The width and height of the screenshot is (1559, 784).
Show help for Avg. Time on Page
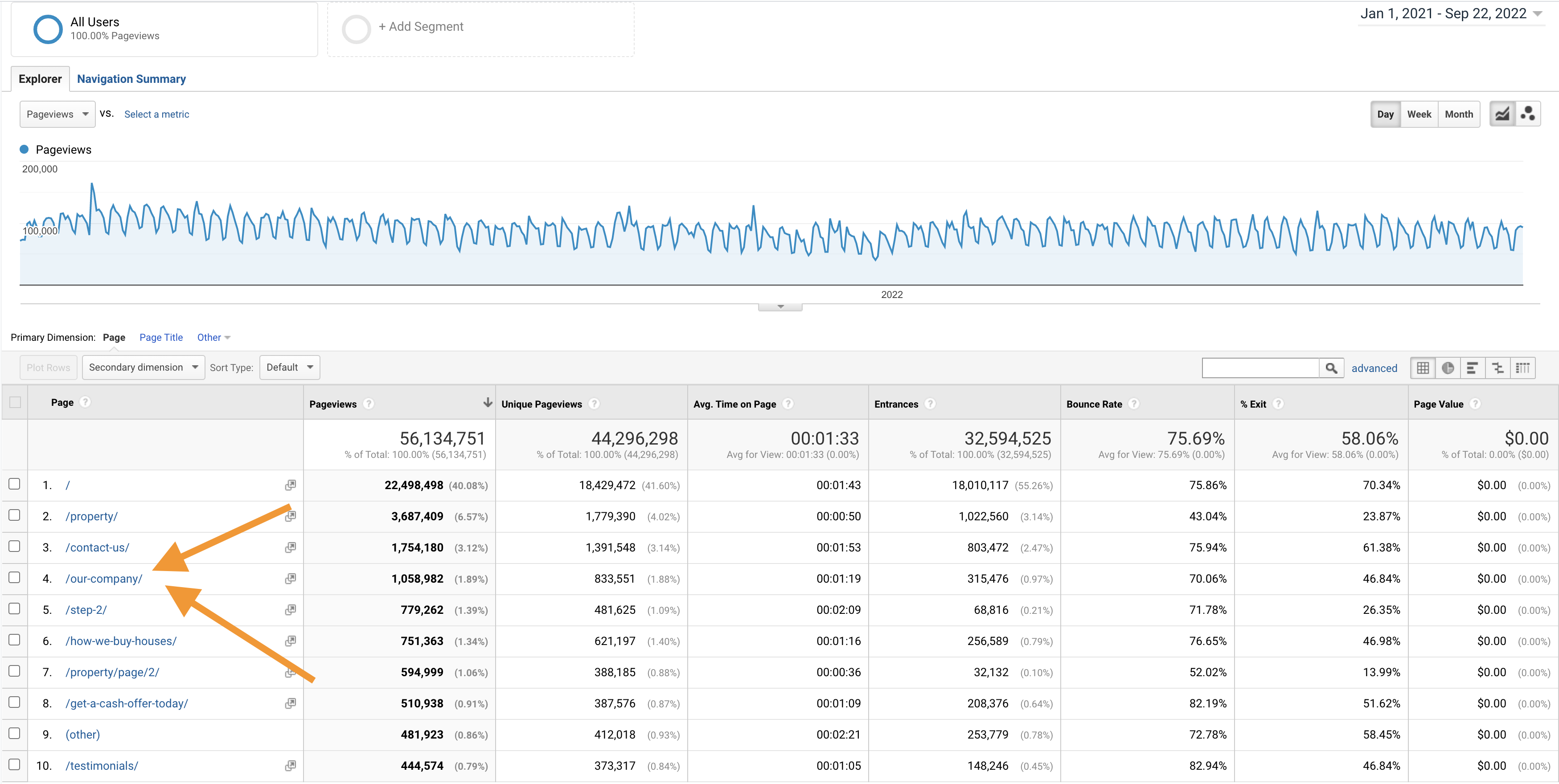pos(788,404)
